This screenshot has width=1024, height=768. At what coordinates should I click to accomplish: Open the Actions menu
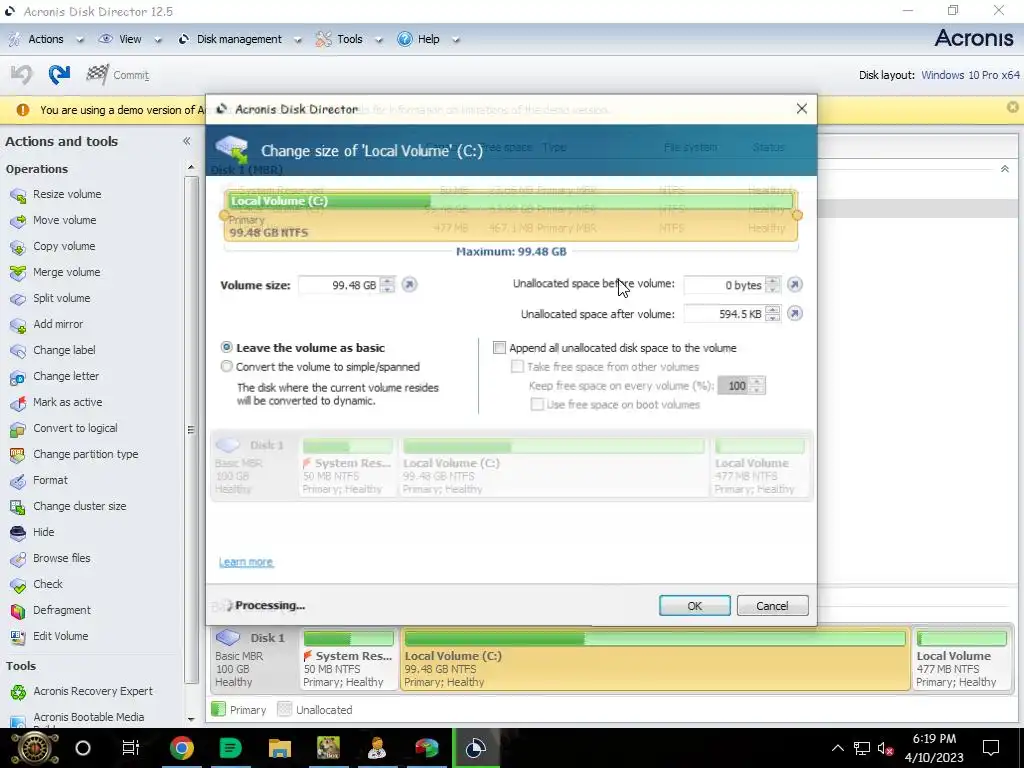pos(46,39)
